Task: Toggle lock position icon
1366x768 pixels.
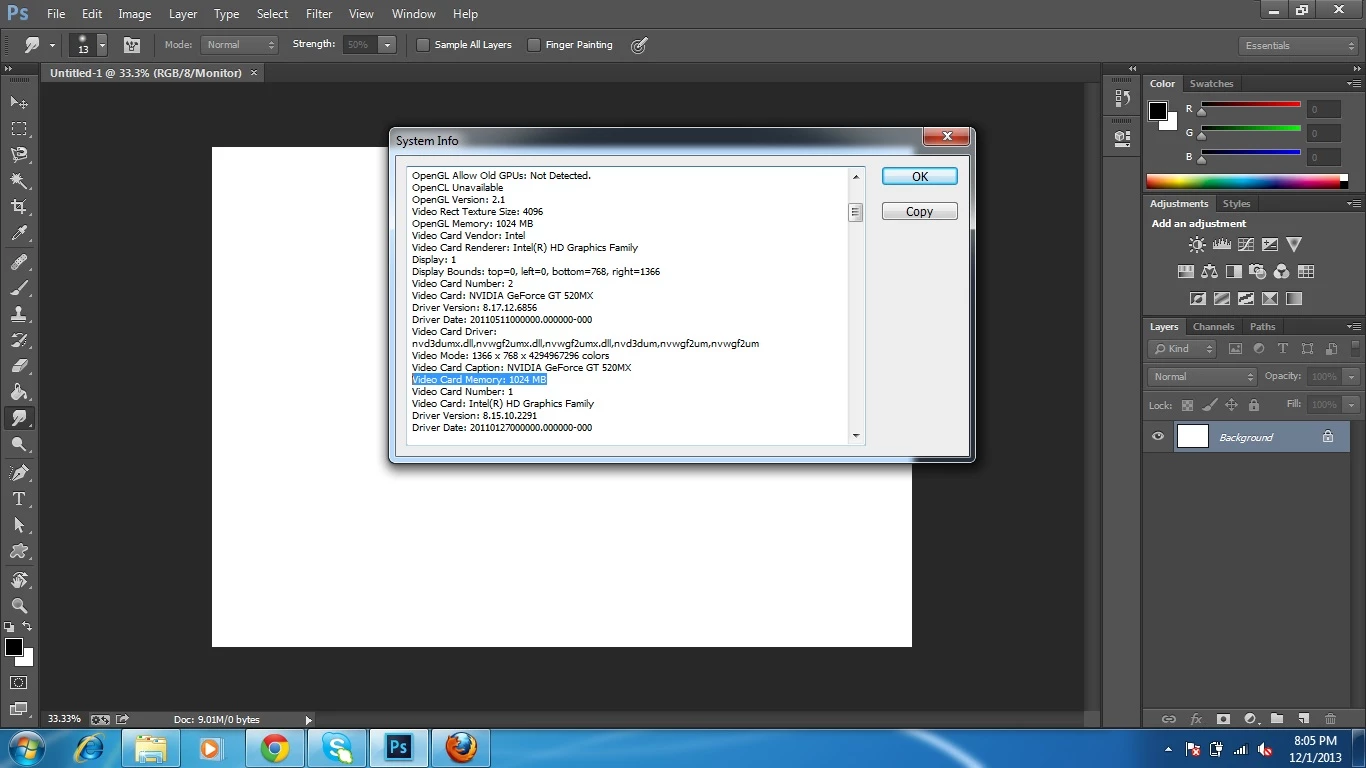Action: coord(1231,405)
